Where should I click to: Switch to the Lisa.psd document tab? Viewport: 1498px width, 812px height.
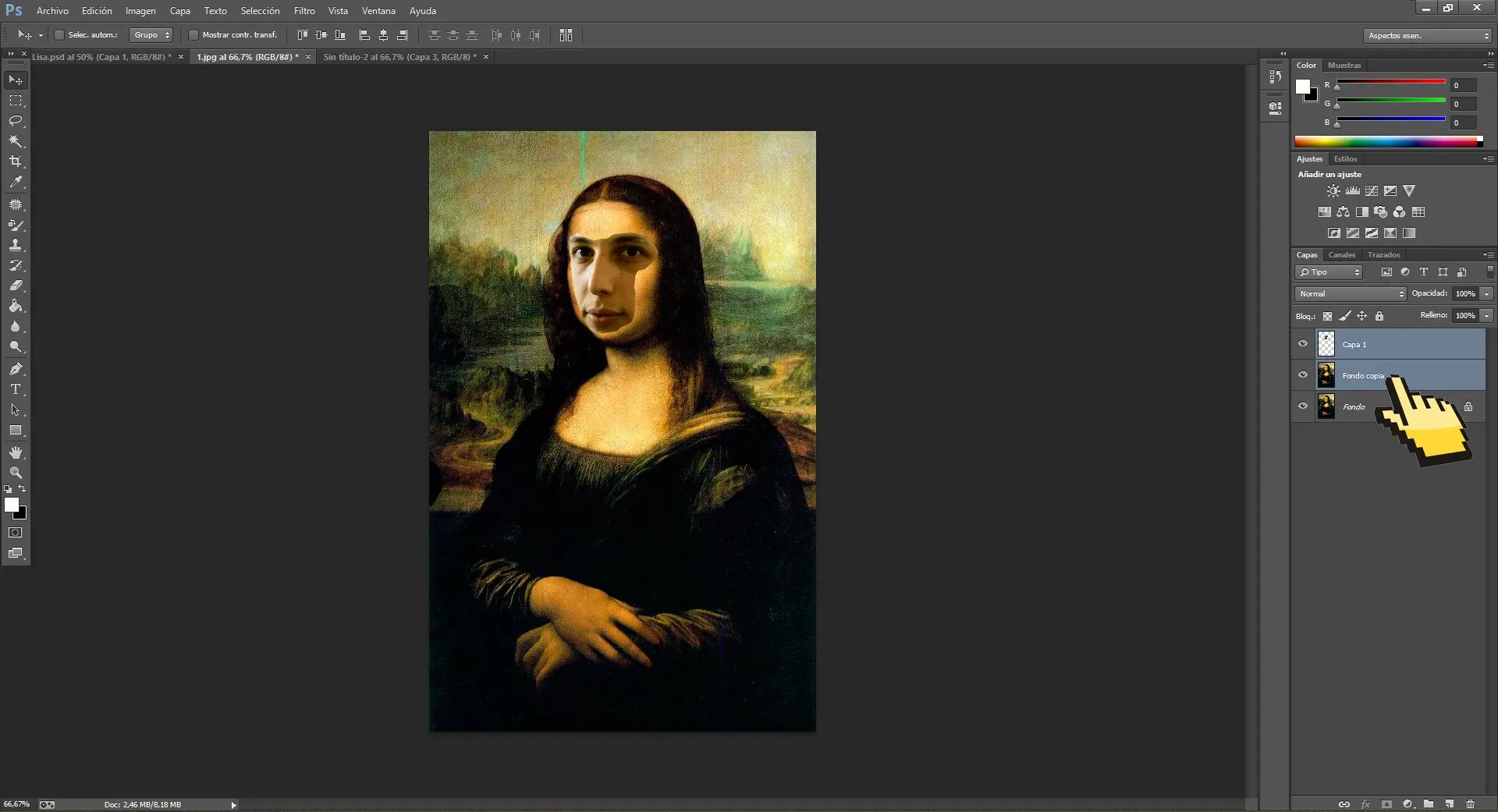[x=101, y=57]
